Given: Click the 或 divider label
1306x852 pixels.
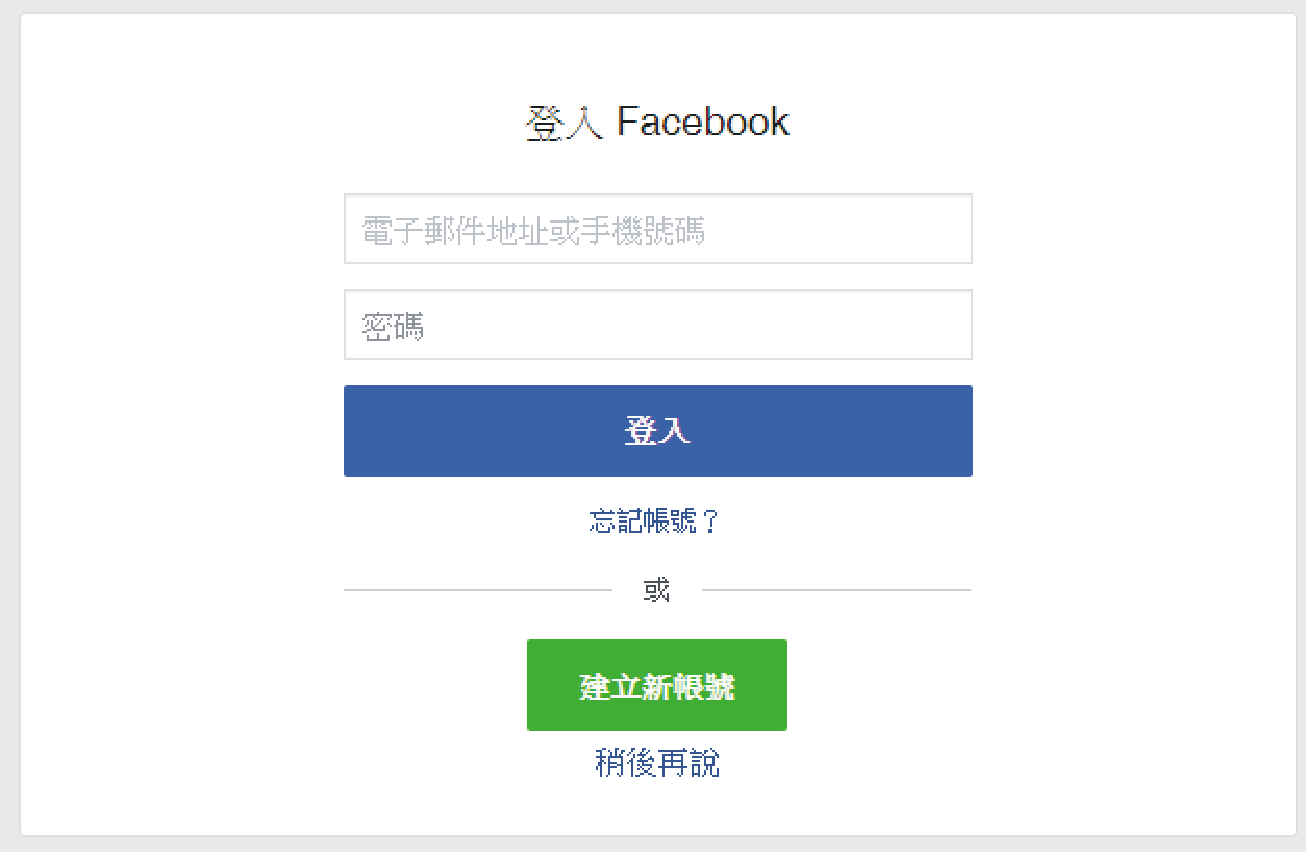Looking at the screenshot, I should tap(657, 590).
